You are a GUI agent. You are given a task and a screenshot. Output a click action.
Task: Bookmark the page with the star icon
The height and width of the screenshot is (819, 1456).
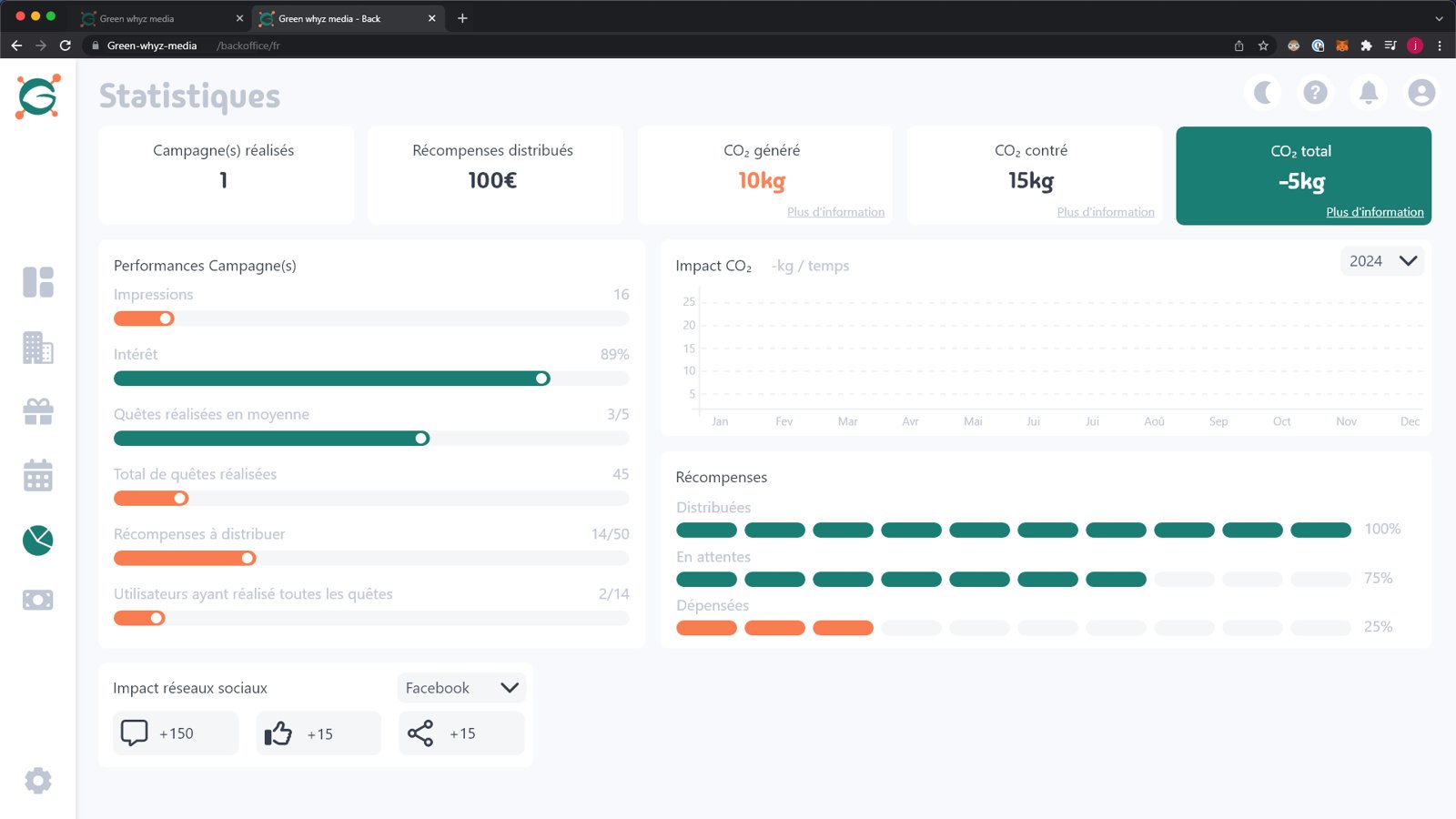point(1263,45)
